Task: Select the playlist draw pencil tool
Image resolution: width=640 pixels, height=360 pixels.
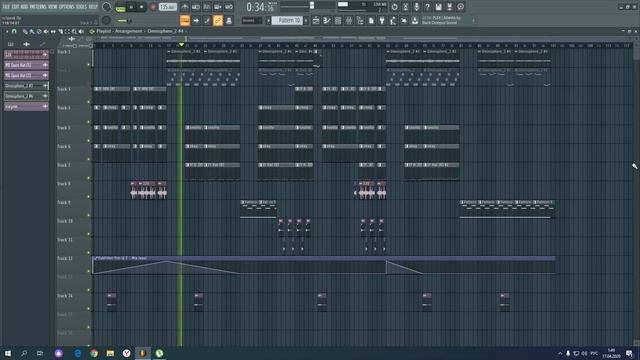Action: 25,31
